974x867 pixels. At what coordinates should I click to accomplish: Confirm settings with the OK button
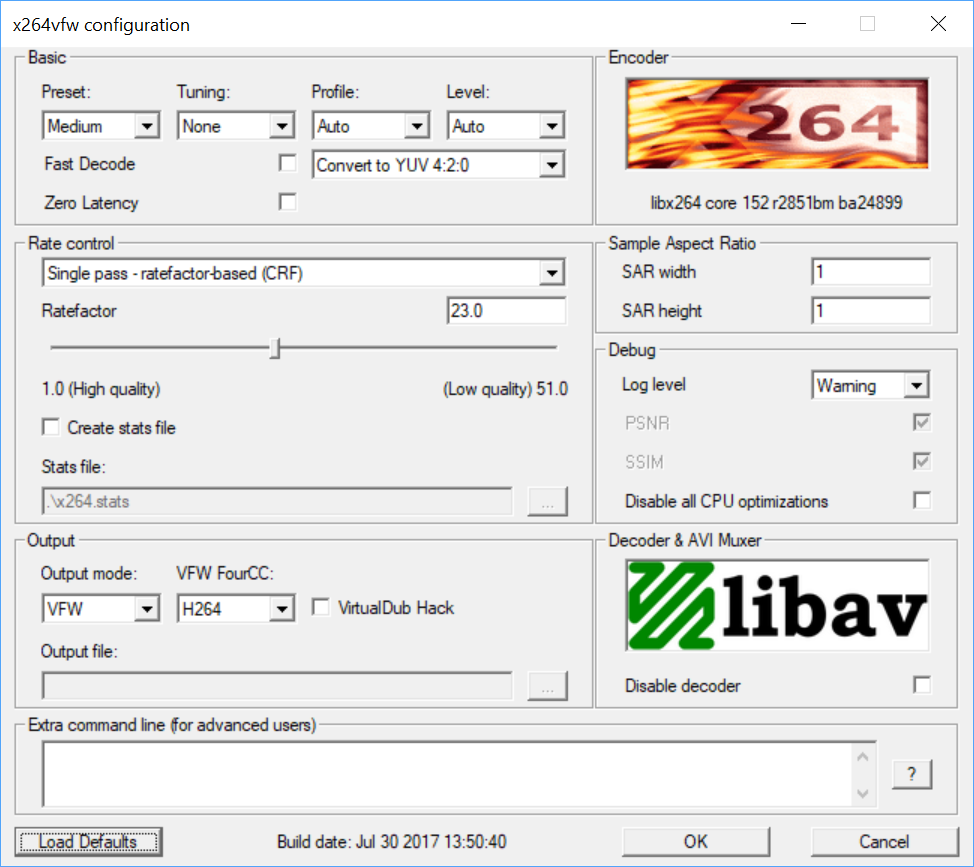point(696,842)
